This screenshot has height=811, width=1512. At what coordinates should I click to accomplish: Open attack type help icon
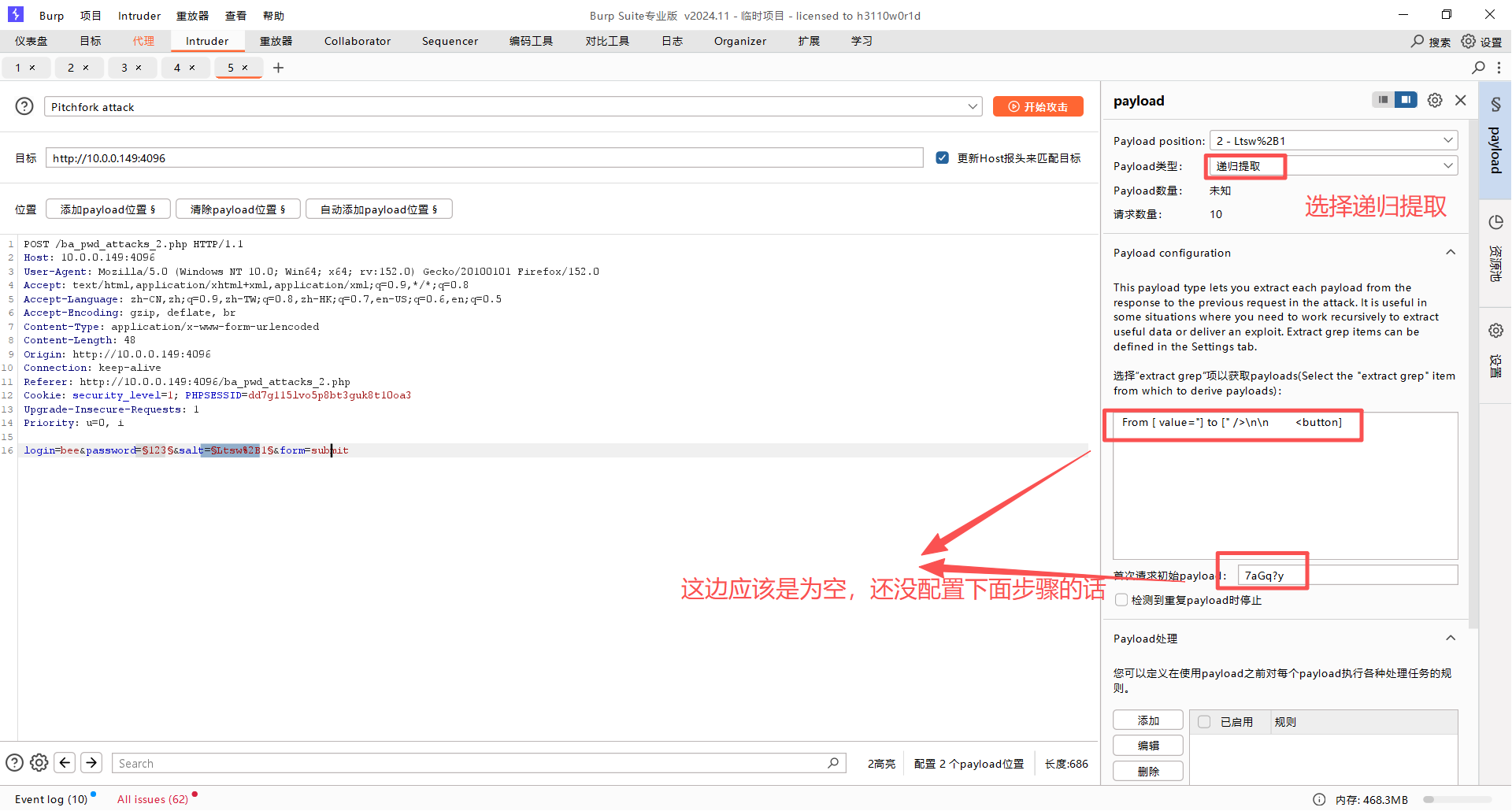(x=24, y=106)
